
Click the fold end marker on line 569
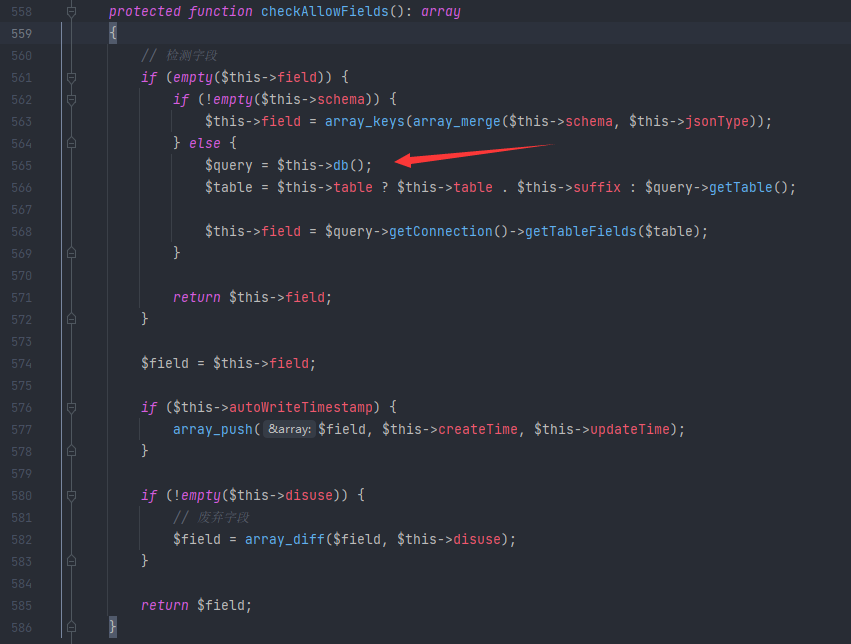(71, 253)
